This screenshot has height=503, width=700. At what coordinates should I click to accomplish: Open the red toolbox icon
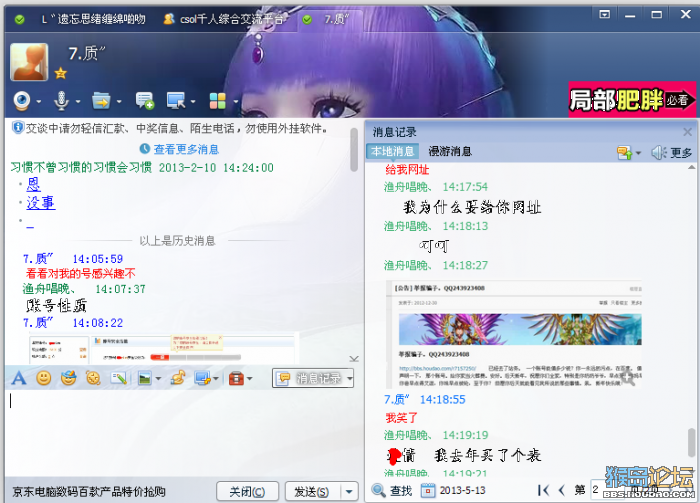[x=236, y=378]
